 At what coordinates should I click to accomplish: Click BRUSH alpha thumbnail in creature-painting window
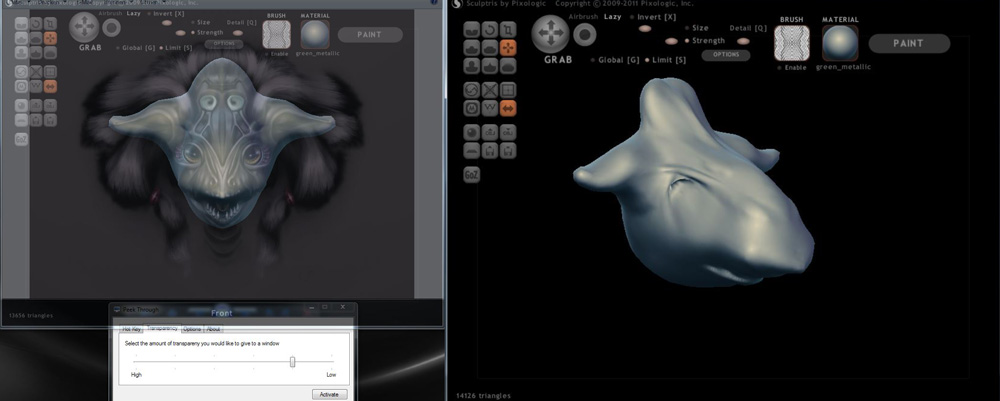tap(277, 34)
